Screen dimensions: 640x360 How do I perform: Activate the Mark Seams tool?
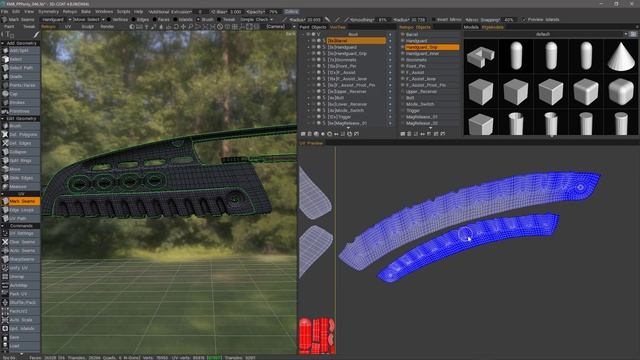point(20,201)
